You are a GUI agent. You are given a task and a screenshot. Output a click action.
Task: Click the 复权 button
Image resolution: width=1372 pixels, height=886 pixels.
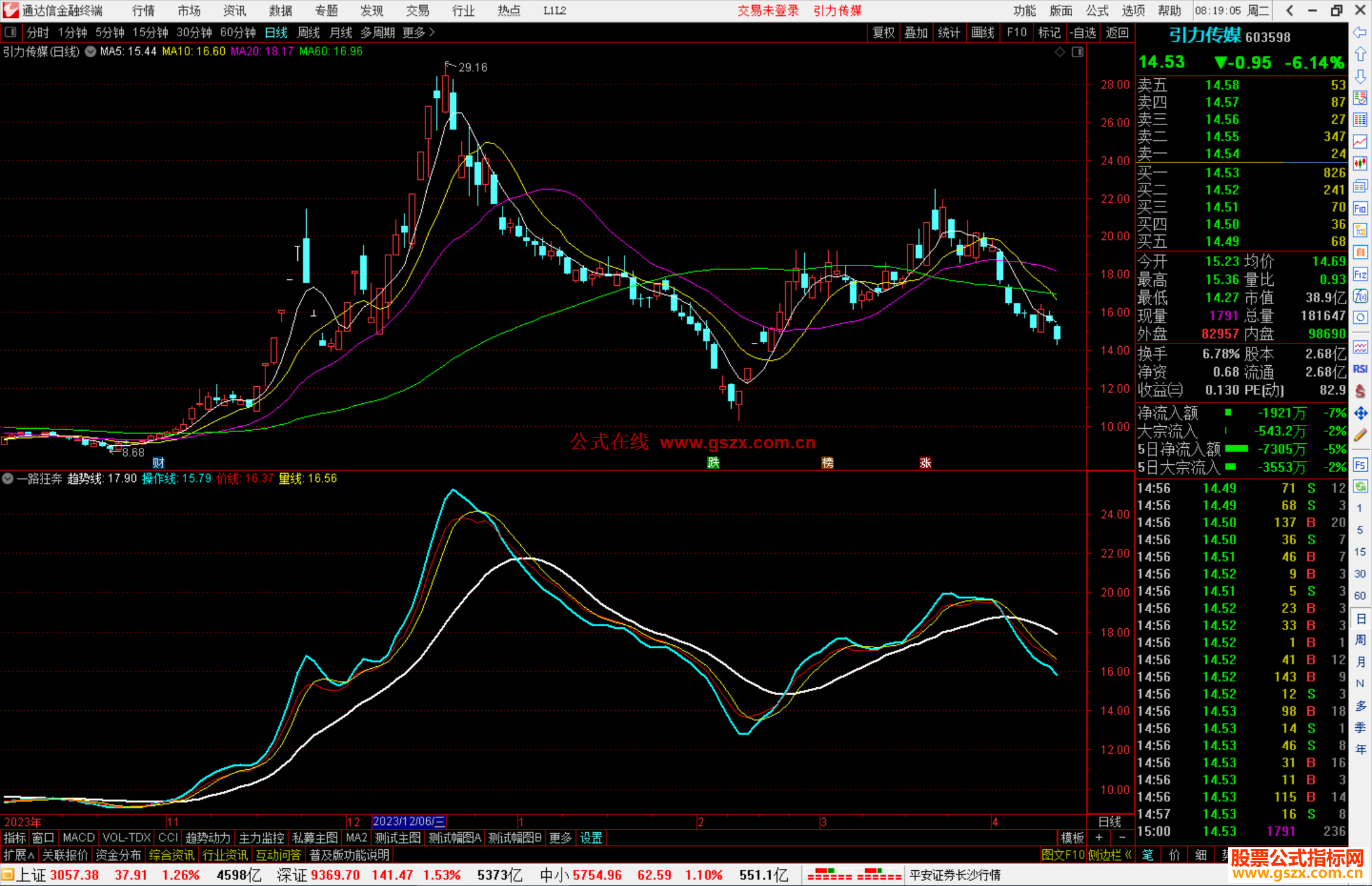click(x=883, y=32)
